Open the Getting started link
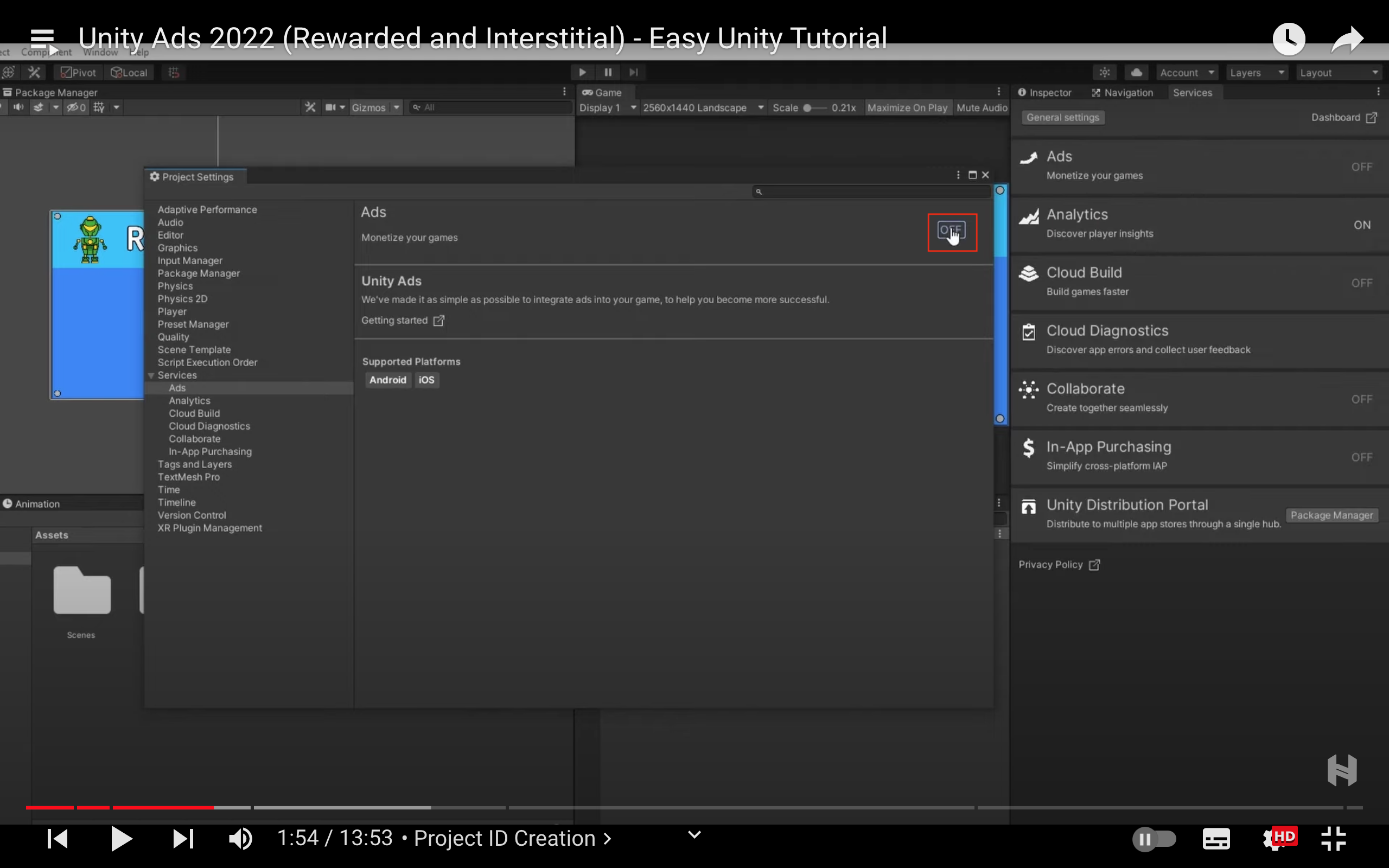The width and height of the screenshot is (1389, 868). pos(403,320)
